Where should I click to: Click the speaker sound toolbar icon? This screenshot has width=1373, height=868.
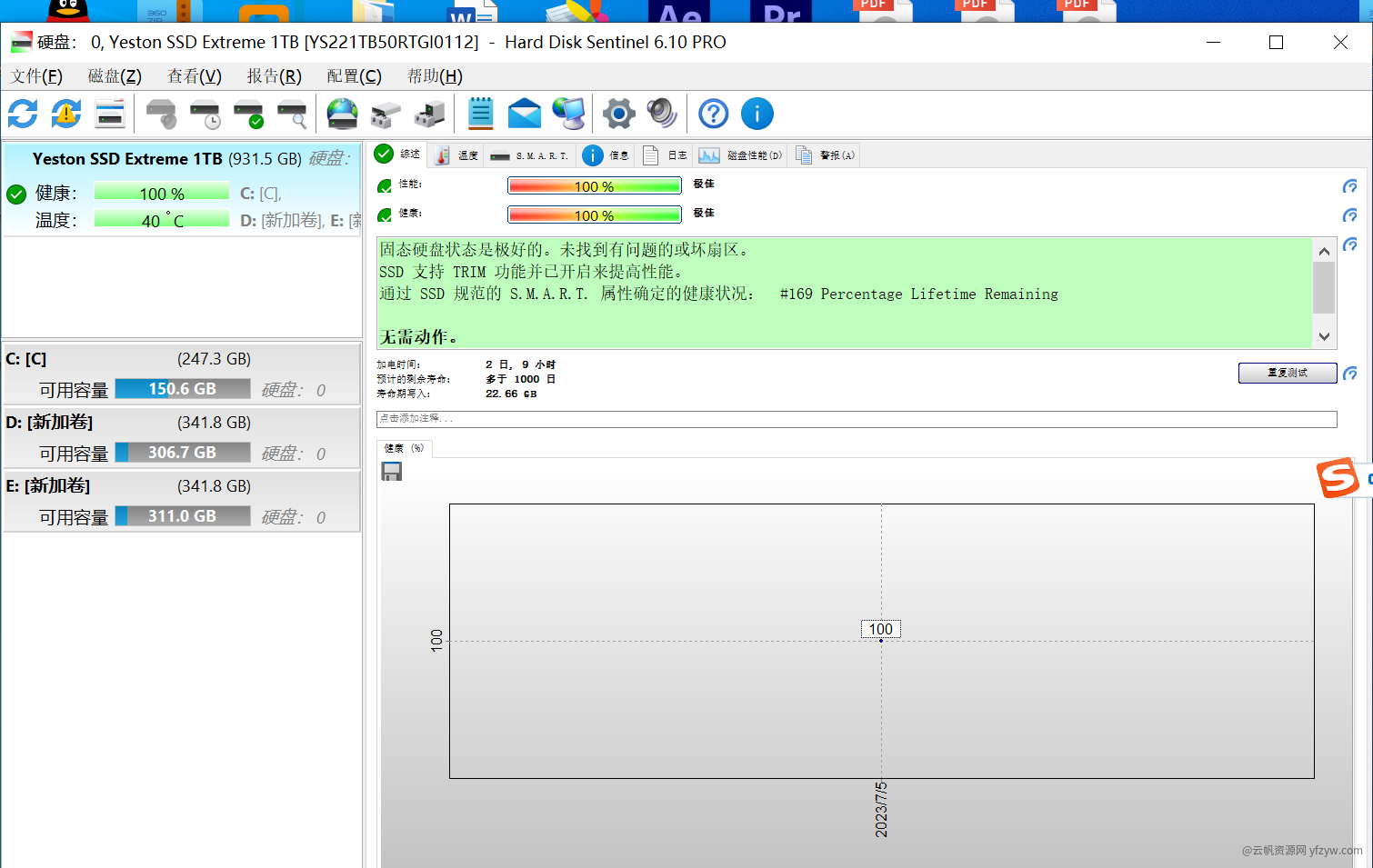click(662, 114)
